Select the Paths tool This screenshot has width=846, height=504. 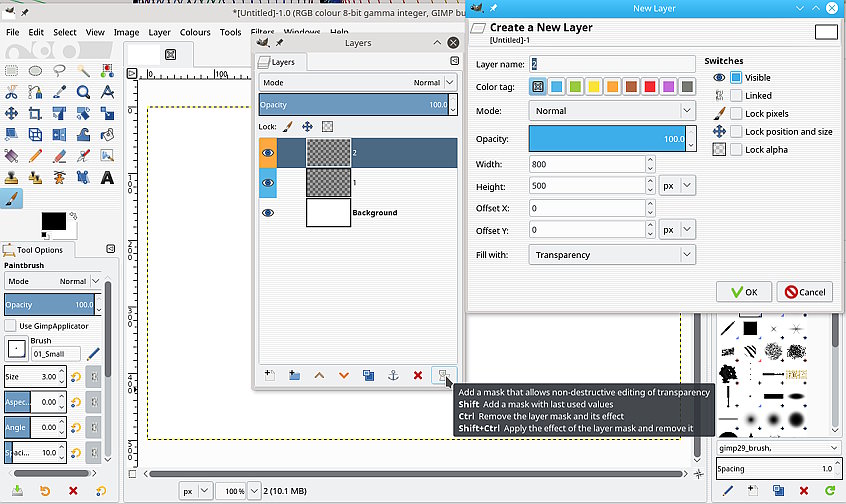pyautogui.click(x=35, y=92)
